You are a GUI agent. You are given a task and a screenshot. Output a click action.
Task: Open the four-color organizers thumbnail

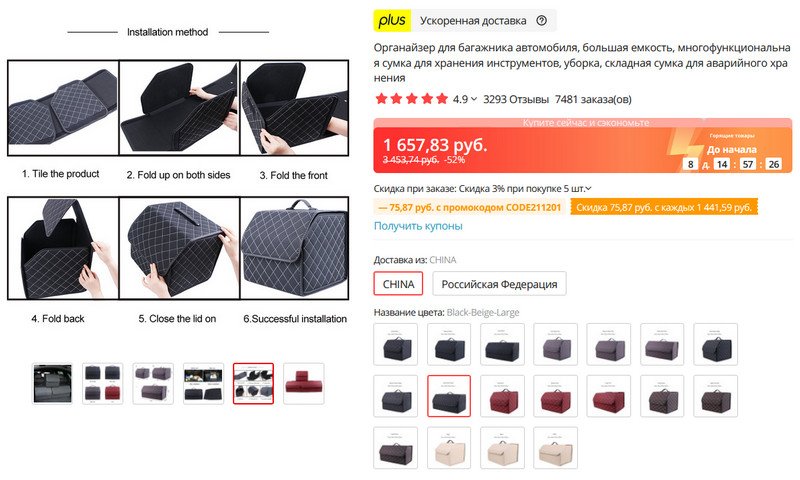pyautogui.click(x=103, y=384)
